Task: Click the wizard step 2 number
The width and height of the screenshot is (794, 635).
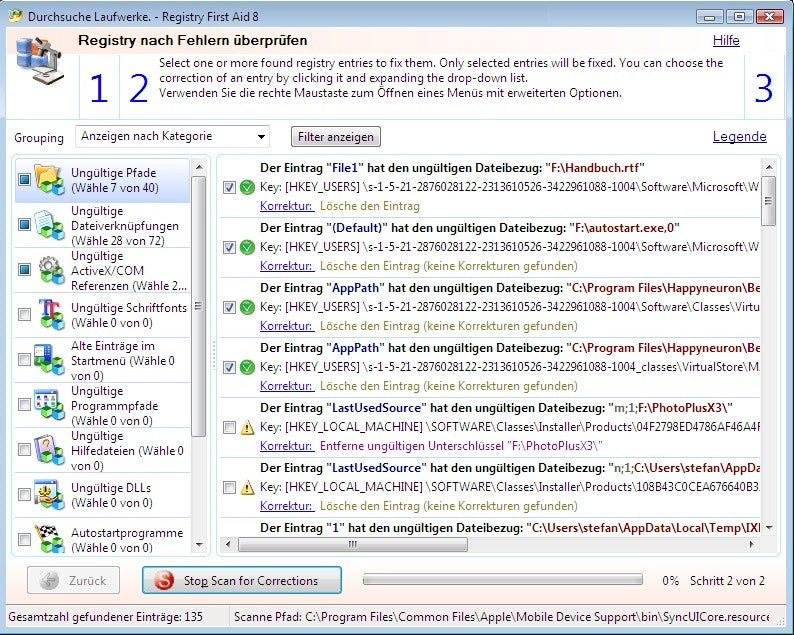Action: click(x=138, y=88)
